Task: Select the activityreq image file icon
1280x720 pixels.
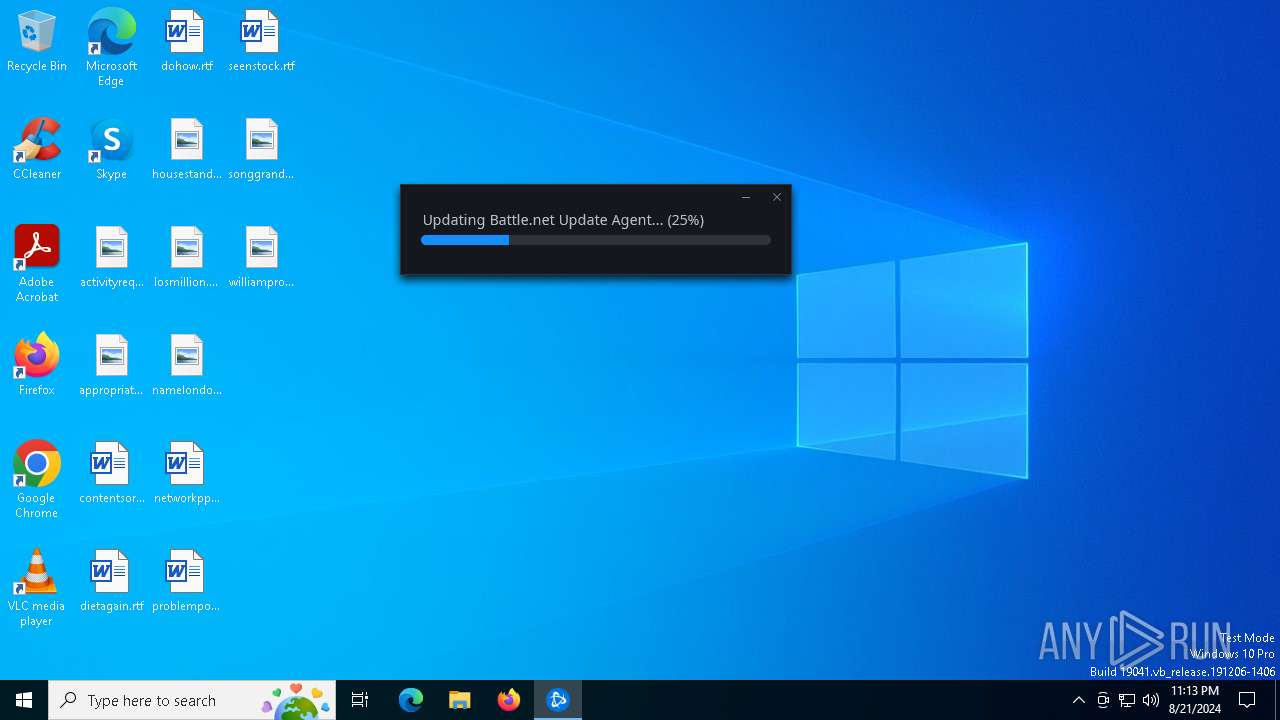Action: click(111, 258)
